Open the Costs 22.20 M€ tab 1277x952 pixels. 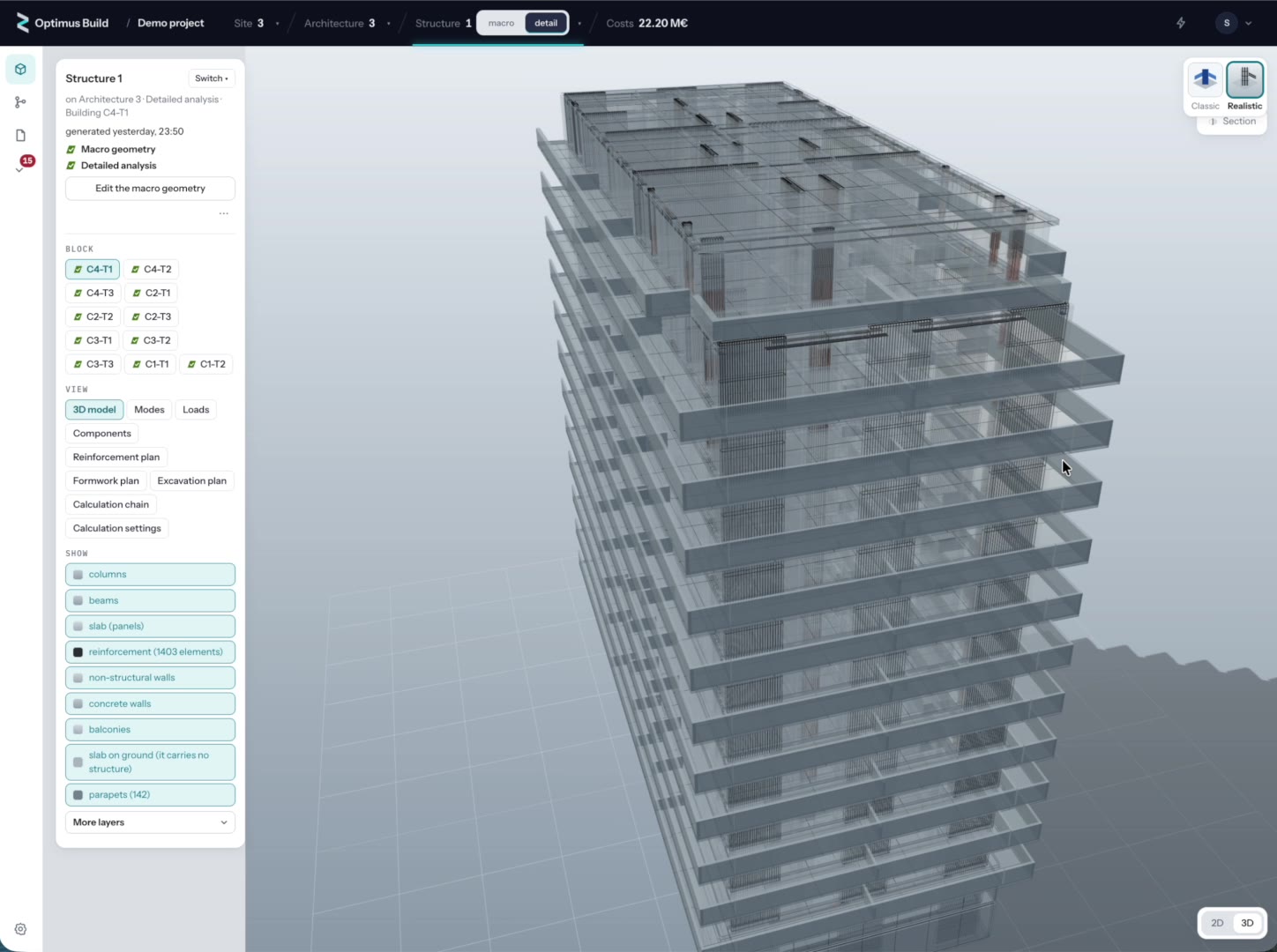coord(646,23)
